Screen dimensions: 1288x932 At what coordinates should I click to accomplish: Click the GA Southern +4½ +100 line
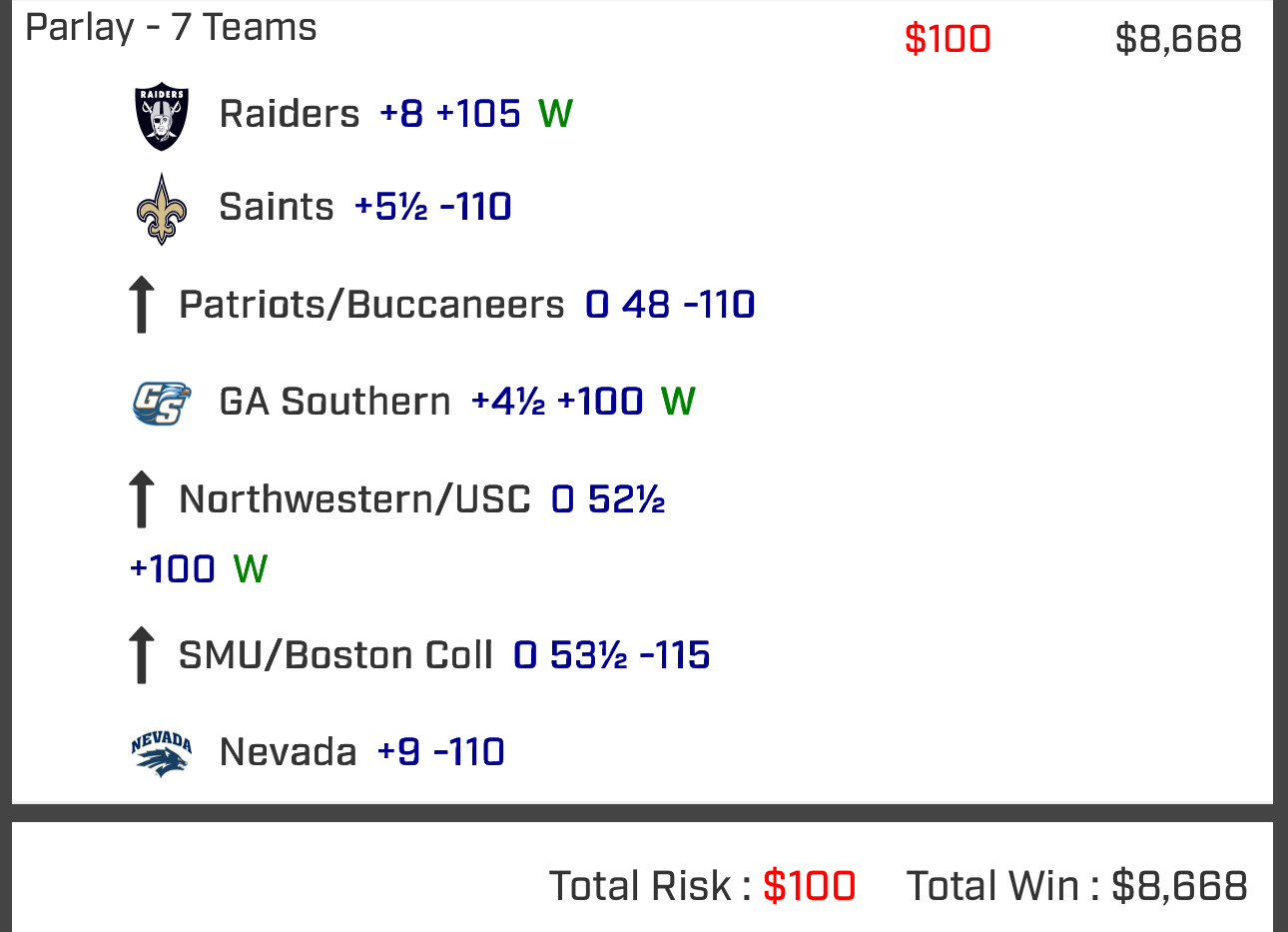[x=556, y=402]
